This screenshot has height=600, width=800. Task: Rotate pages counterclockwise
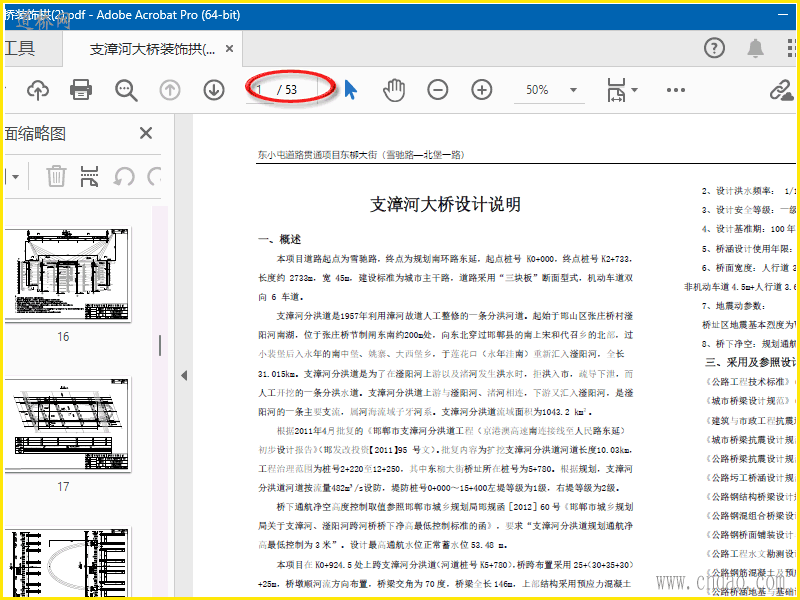tap(124, 177)
